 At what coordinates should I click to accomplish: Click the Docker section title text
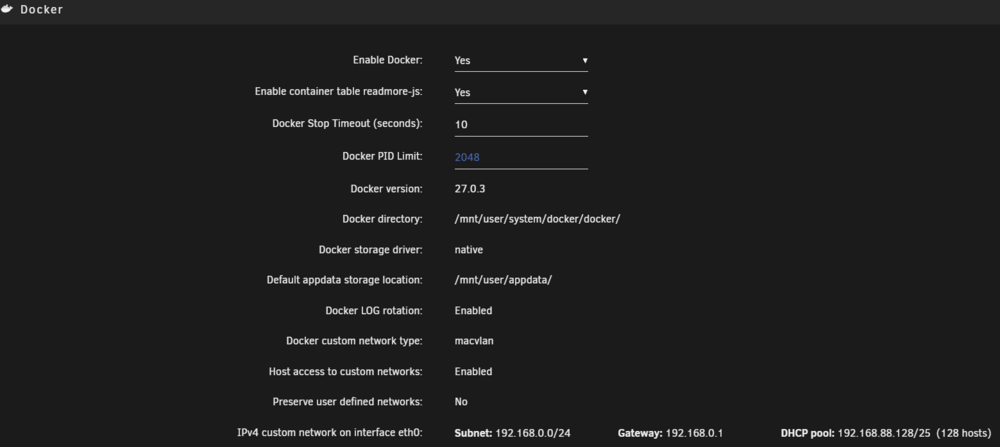pyautogui.click(x=41, y=10)
